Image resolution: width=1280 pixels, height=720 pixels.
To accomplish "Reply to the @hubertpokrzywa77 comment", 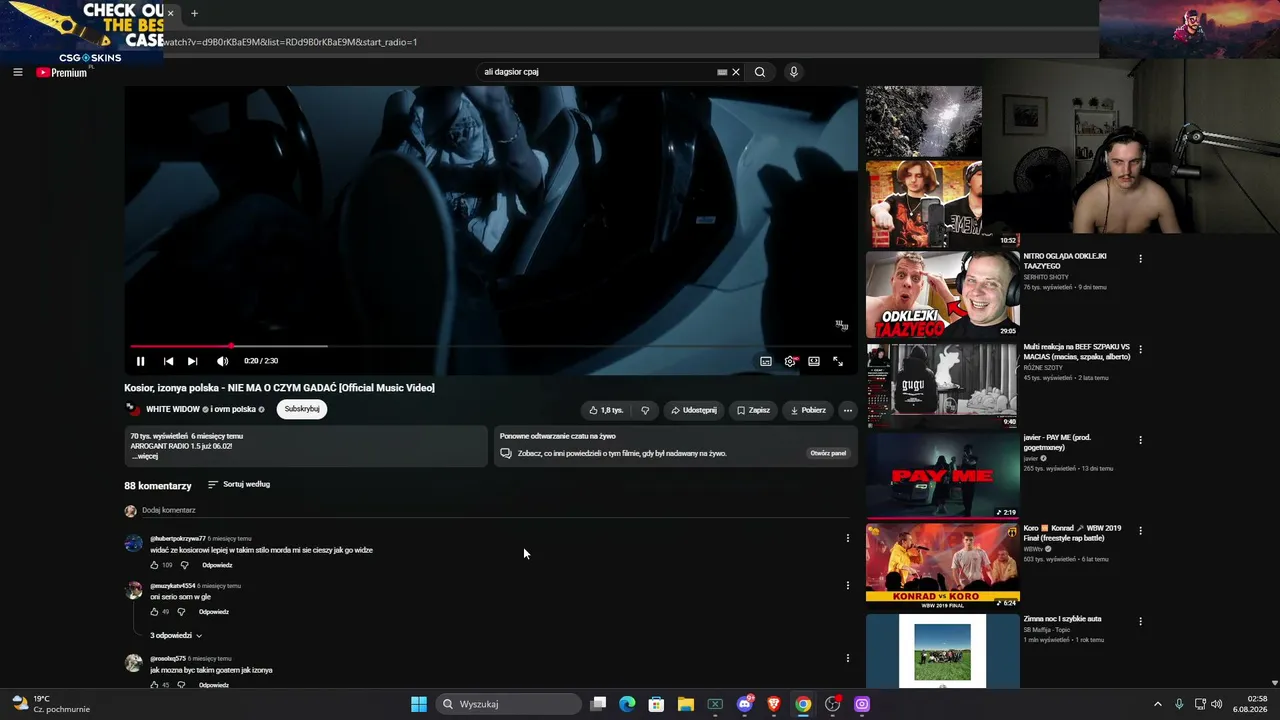I will (x=217, y=565).
